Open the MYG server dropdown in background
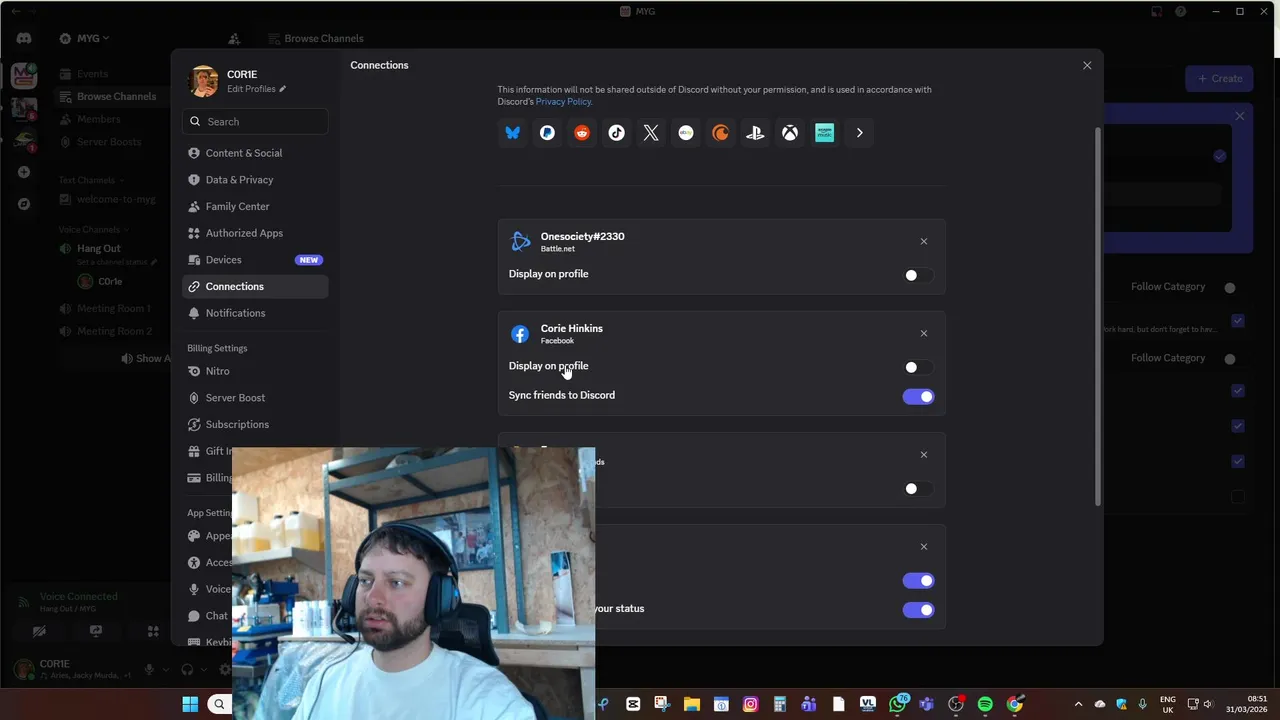The image size is (1280, 720). [x=87, y=38]
